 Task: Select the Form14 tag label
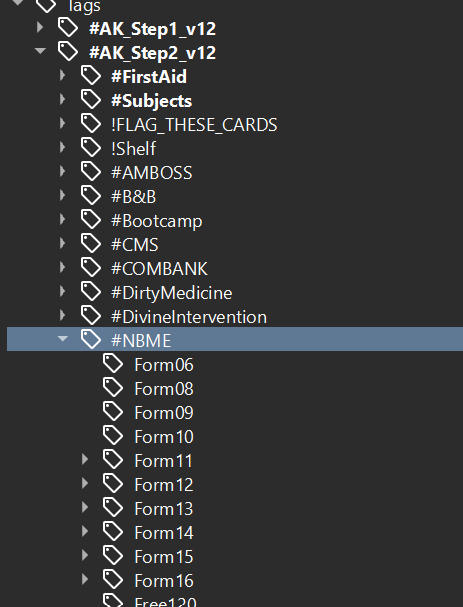click(164, 533)
